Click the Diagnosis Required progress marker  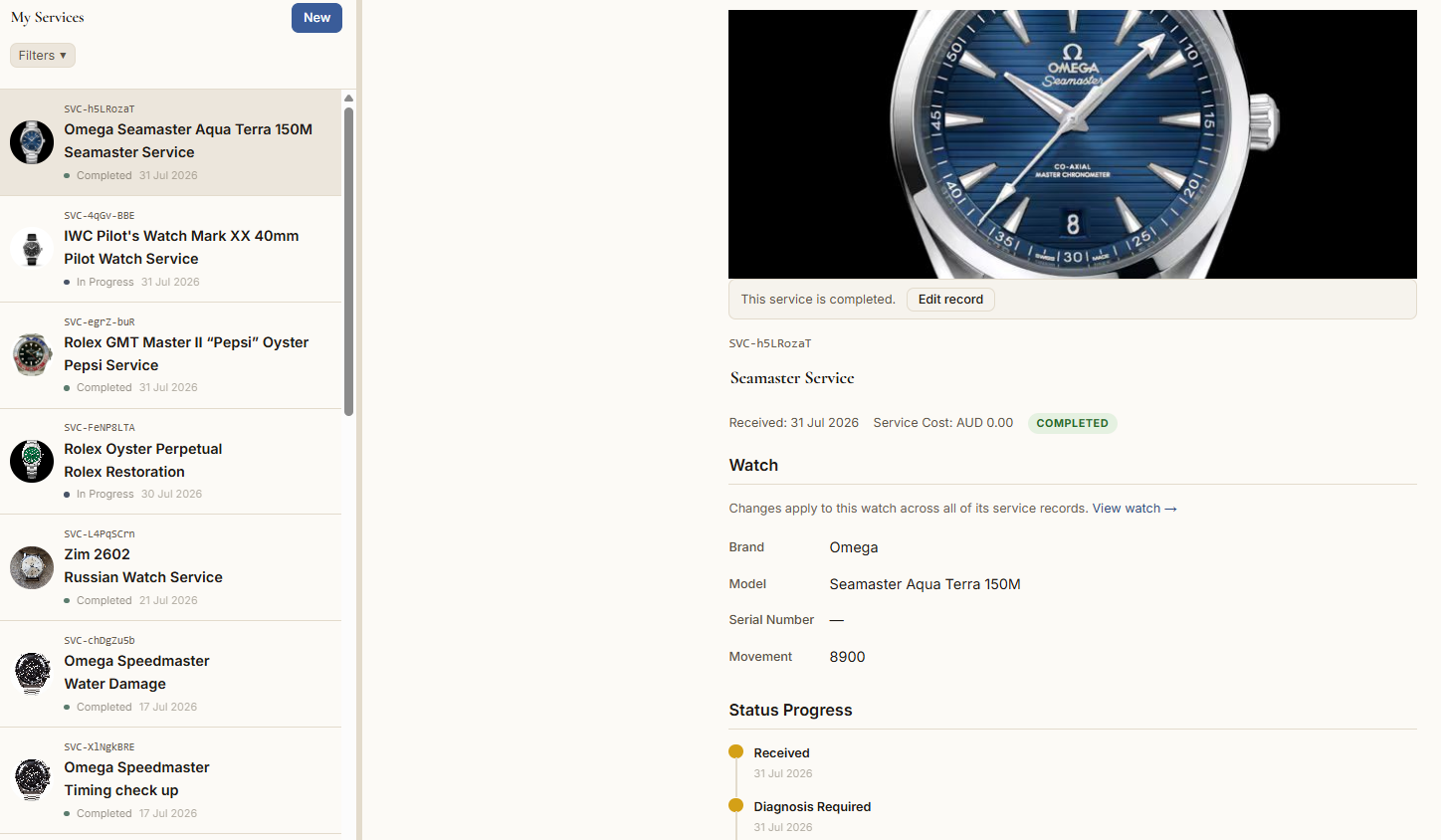pyautogui.click(x=736, y=805)
